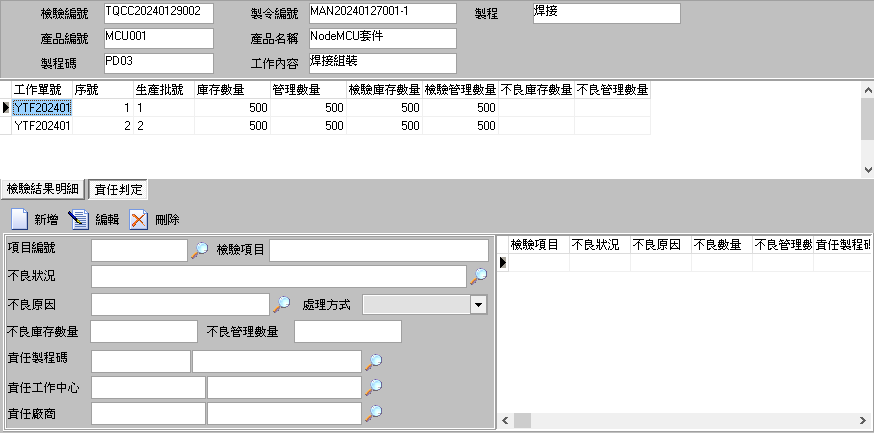Click the 不良狀況 input field
874x433 pixels.
click(279, 276)
